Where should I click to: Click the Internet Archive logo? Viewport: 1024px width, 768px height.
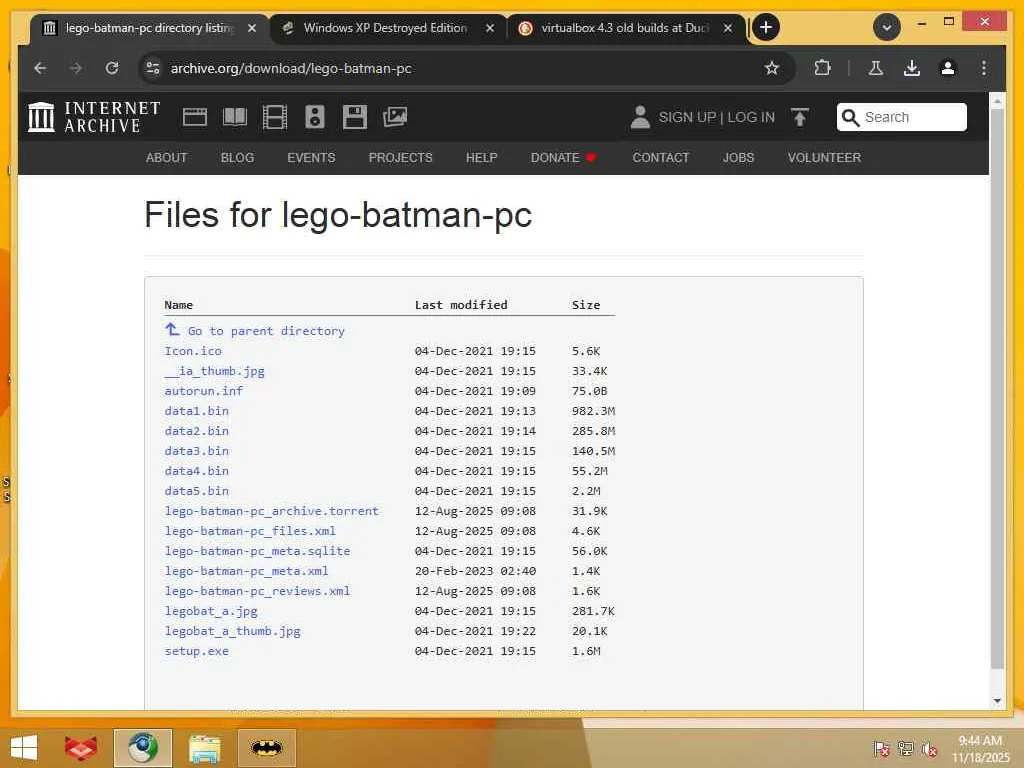pyautogui.click(x=94, y=118)
